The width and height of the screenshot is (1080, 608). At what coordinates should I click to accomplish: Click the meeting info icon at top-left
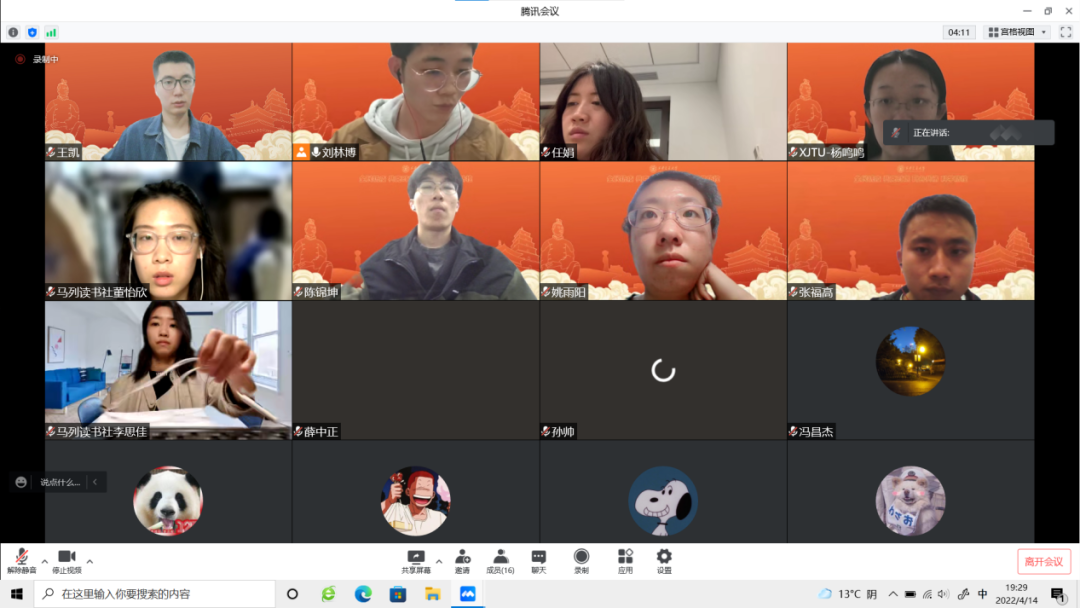[13, 32]
